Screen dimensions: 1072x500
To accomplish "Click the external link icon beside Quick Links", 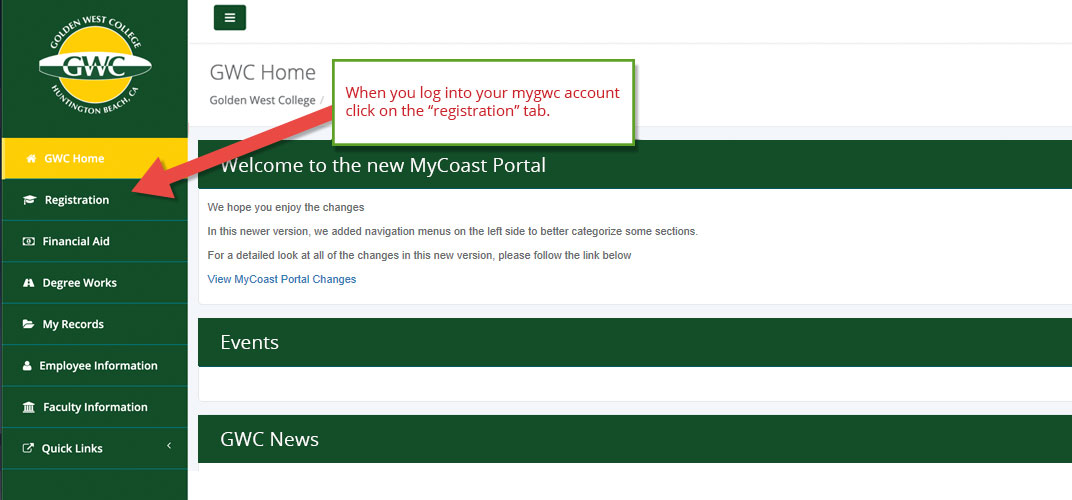I will point(28,449).
